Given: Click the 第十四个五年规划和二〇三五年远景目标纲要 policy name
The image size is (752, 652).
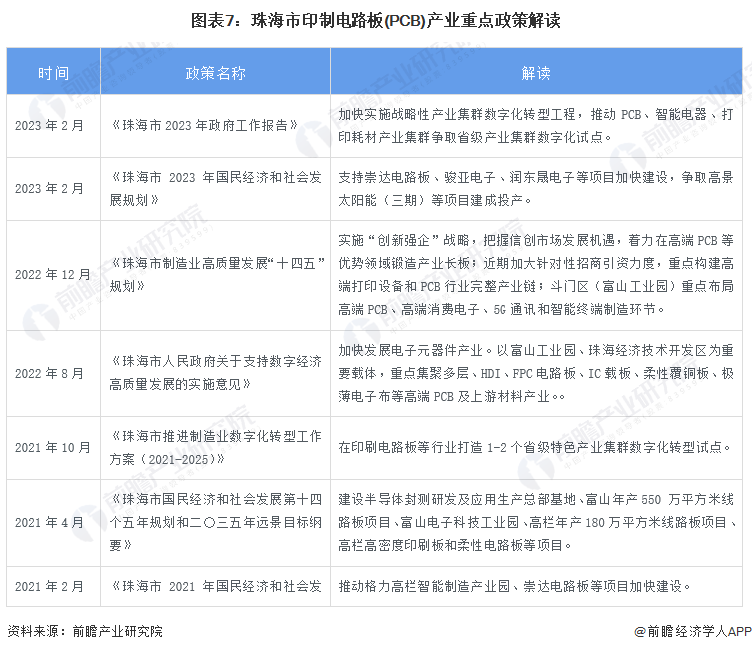Looking at the screenshot, I should [215, 522].
